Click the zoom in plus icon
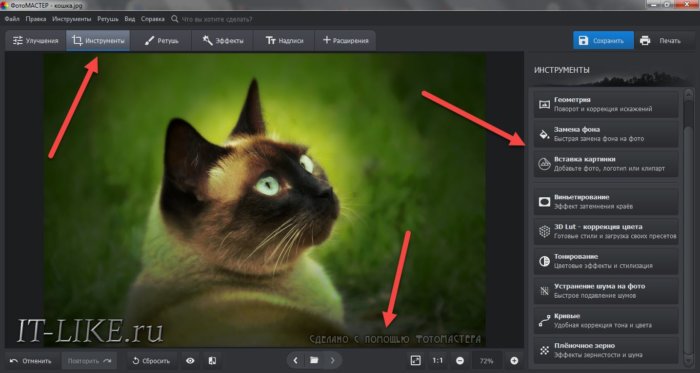Screen dimensions: 700x373 pyautogui.click(x=514, y=361)
